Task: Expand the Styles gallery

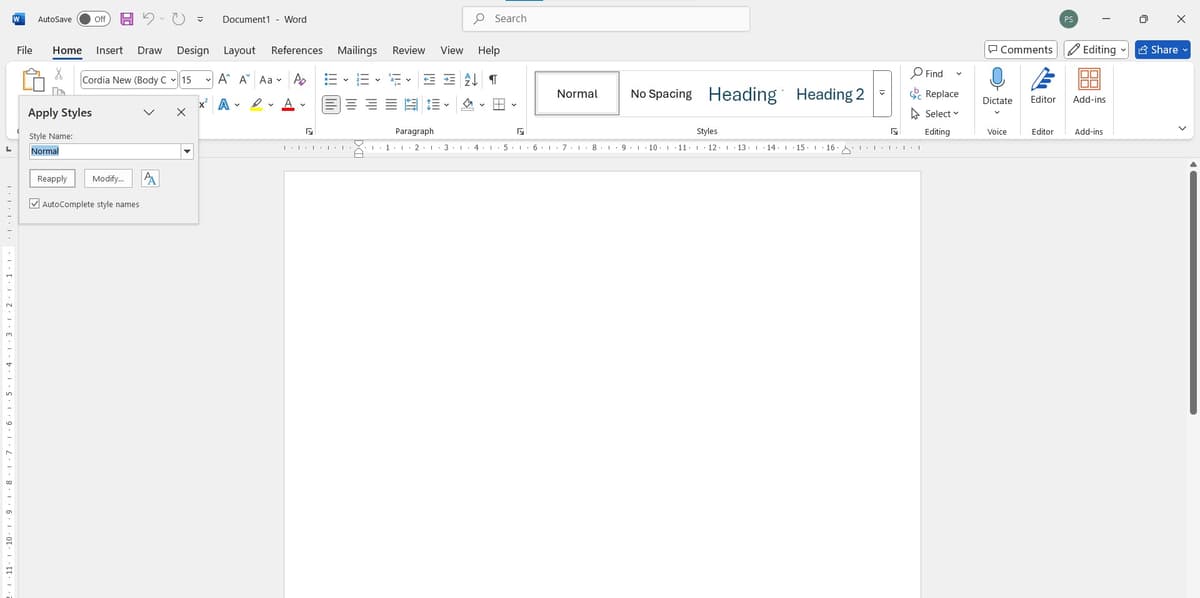Action: tap(882, 94)
